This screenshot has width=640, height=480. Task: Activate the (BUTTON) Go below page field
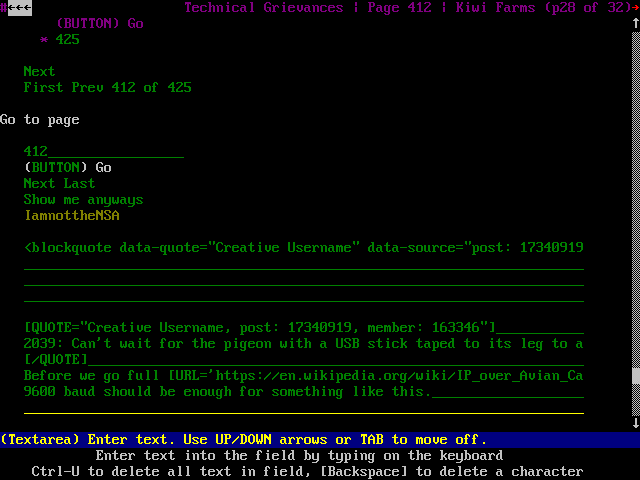point(67,167)
